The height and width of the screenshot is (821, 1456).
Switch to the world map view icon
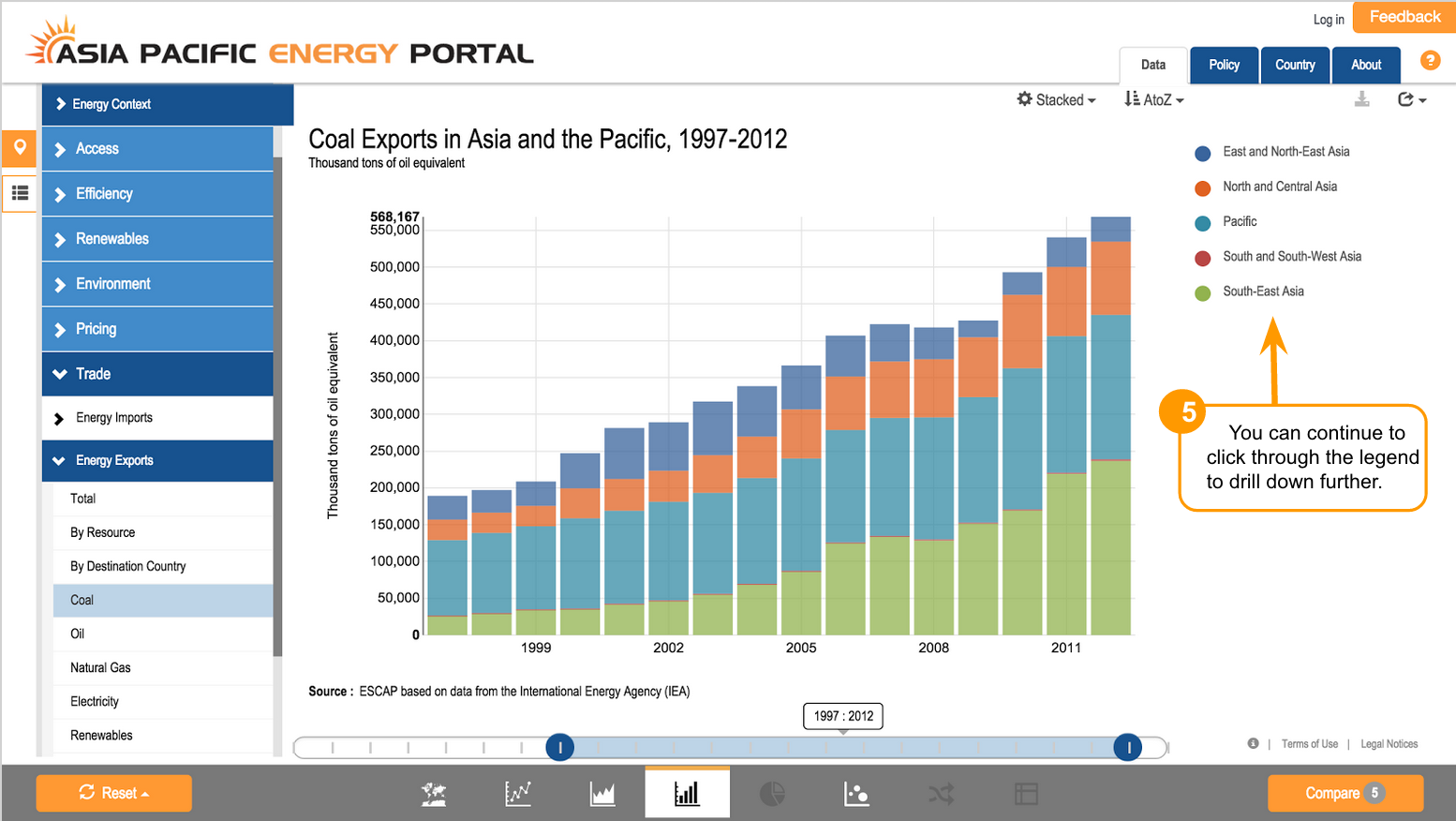pyautogui.click(x=433, y=794)
